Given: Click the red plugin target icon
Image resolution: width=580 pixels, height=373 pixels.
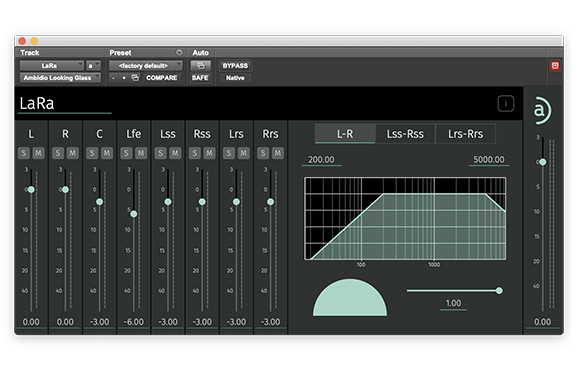Looking at the screenshot, I should pos(555,65).
